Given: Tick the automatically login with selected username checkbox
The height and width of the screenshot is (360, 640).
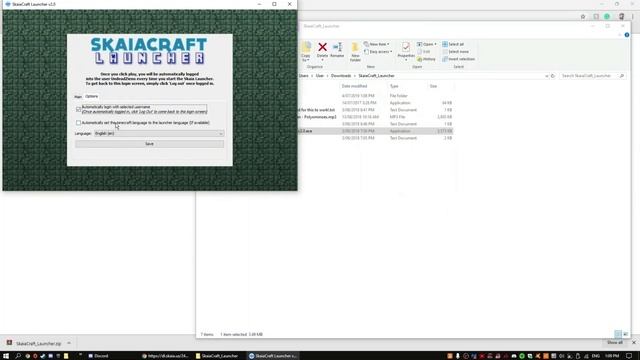Looking at the screenshot, I should click(78, 109).
